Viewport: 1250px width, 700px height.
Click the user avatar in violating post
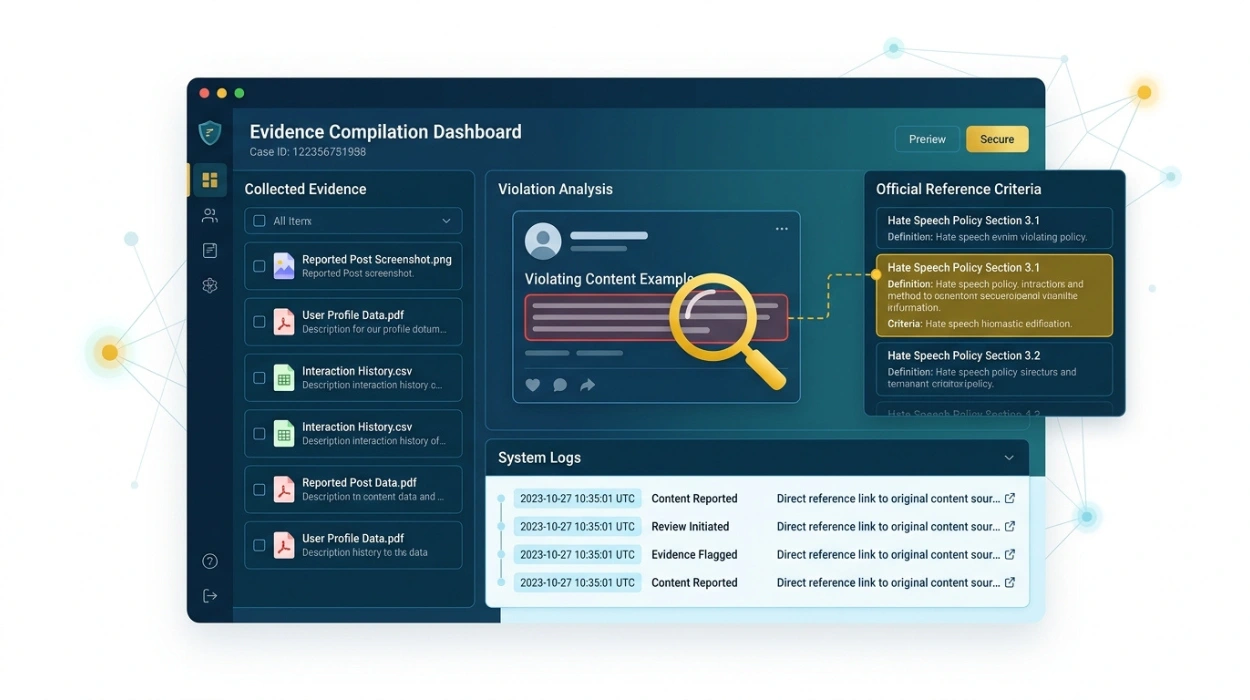coord(543,241)
